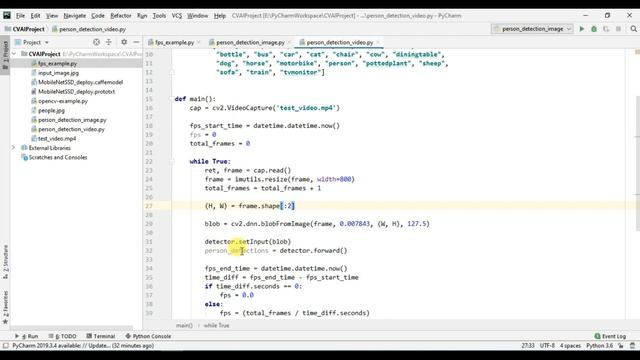Open Search Everywhere magnifier icon
640x360 pixels.
tap(633, 29)
